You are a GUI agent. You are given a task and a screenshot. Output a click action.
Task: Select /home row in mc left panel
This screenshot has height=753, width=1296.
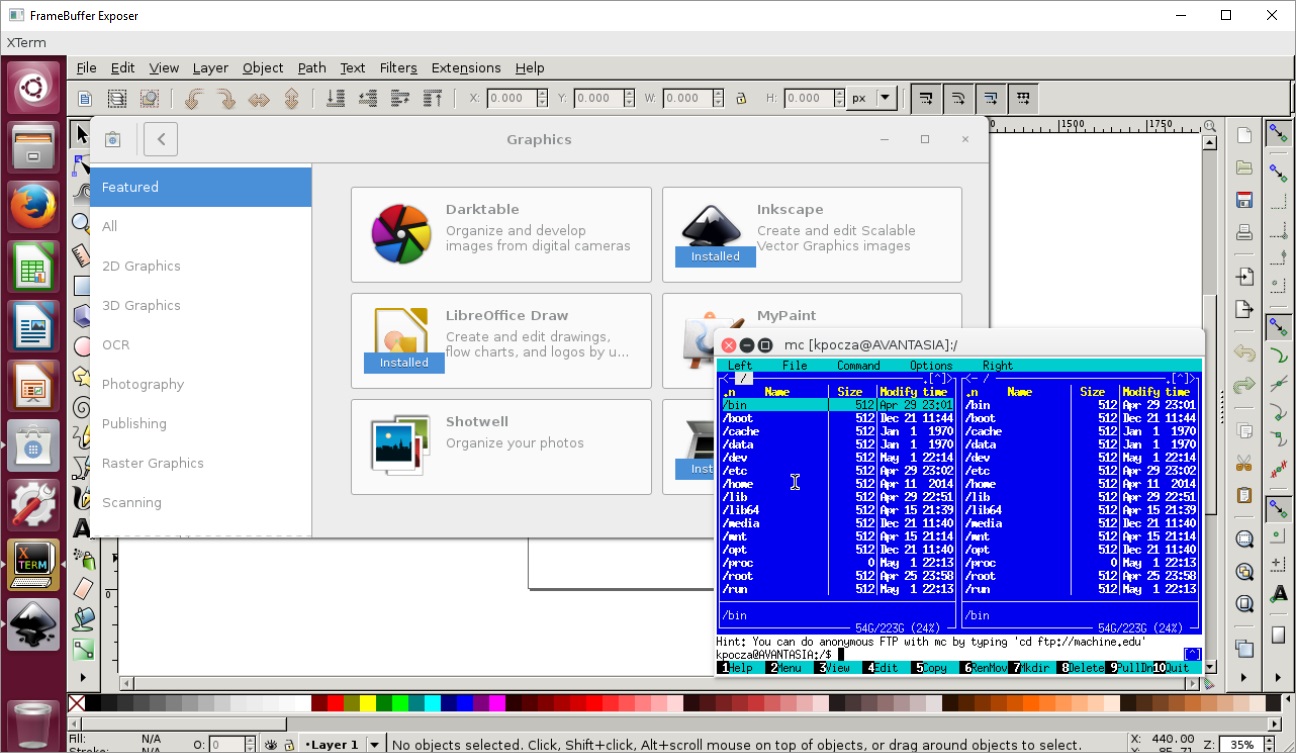[x=837, y=484]
